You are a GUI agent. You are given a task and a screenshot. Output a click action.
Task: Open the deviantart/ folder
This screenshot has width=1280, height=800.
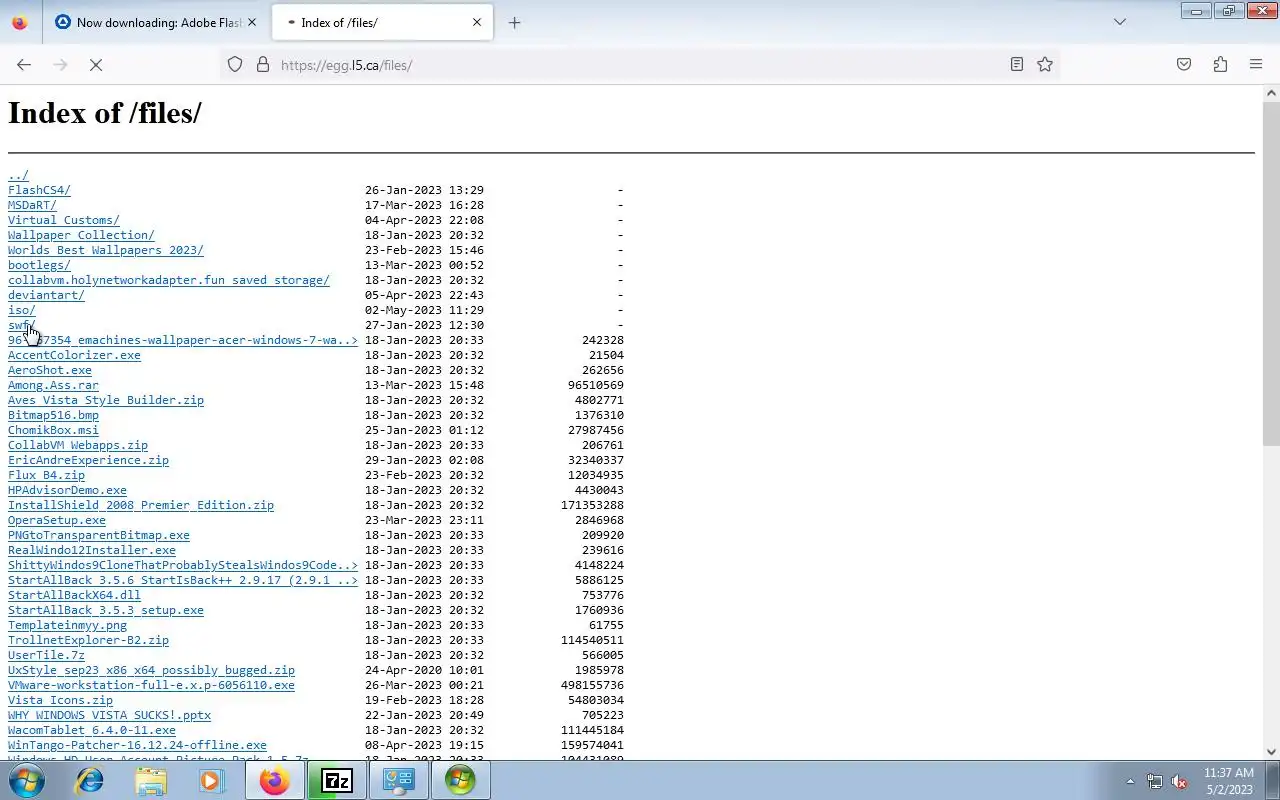[x=46, y=295]
